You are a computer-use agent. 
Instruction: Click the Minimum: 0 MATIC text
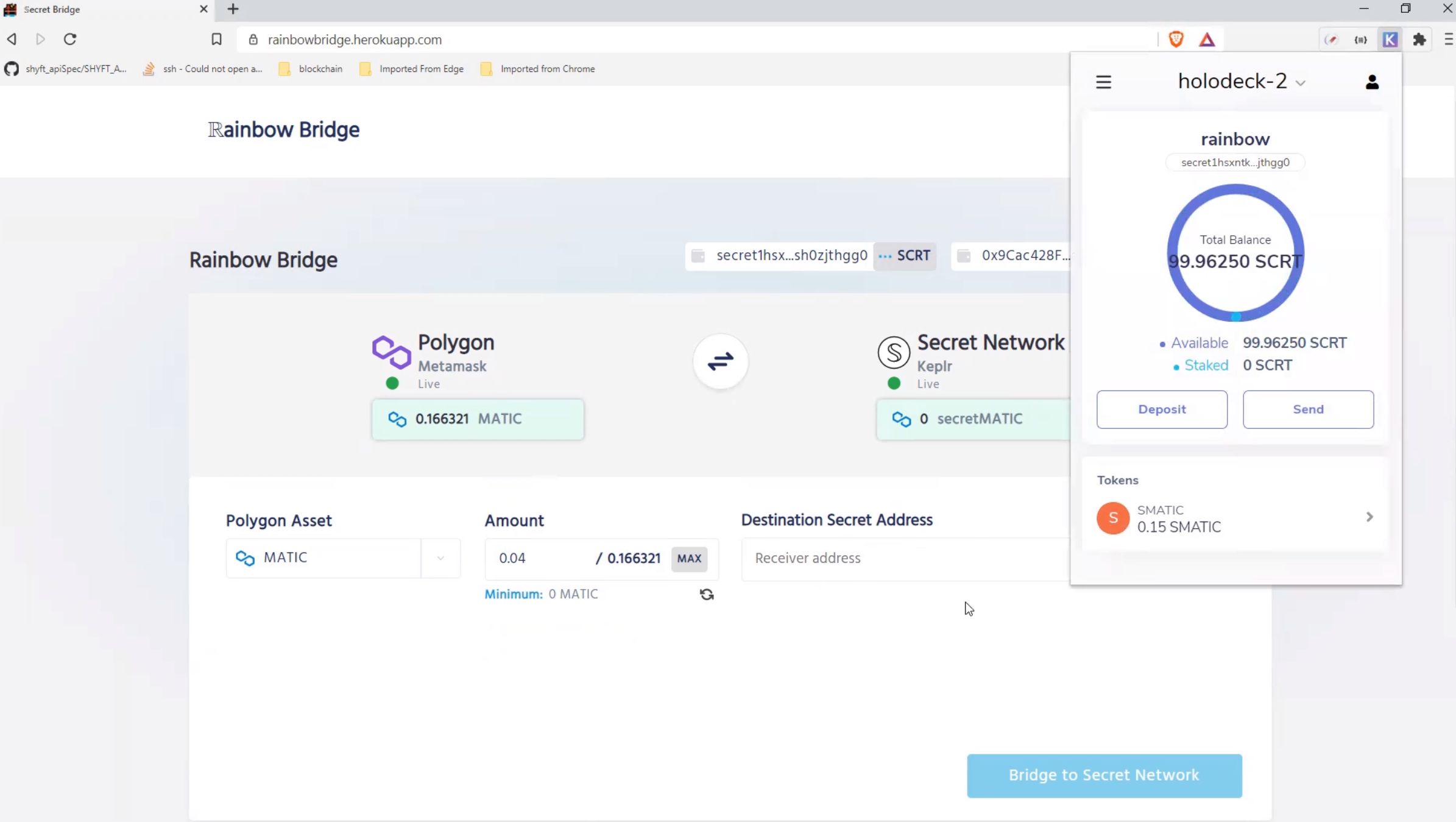point(541,594)
